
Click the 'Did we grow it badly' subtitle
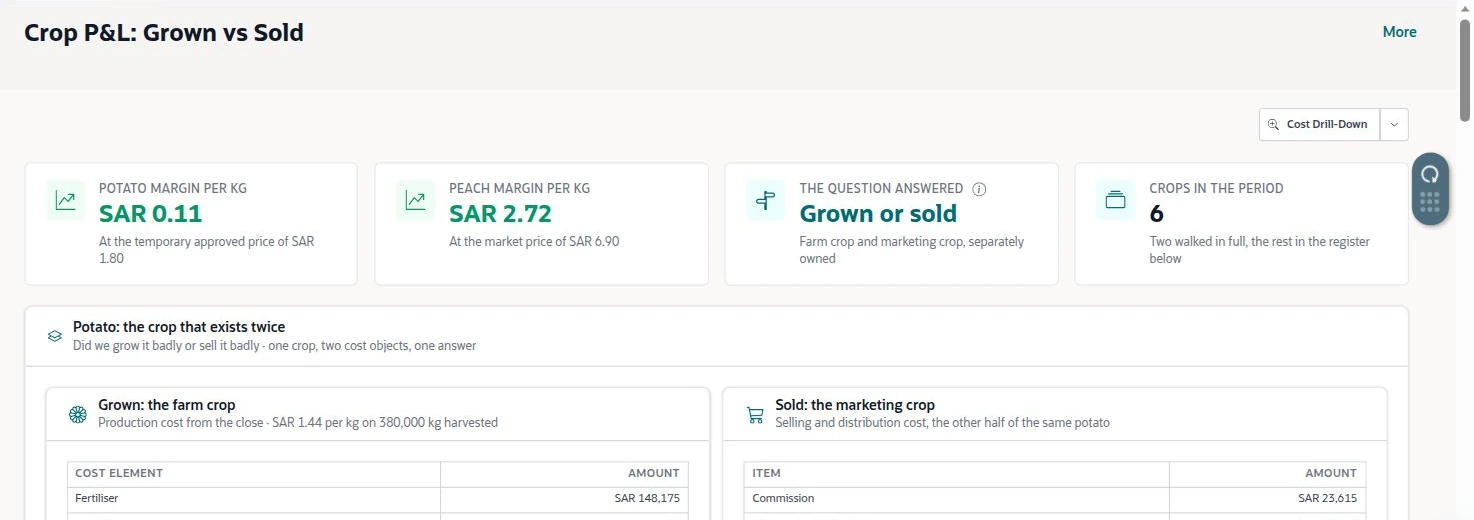click(x=274, y=346)
